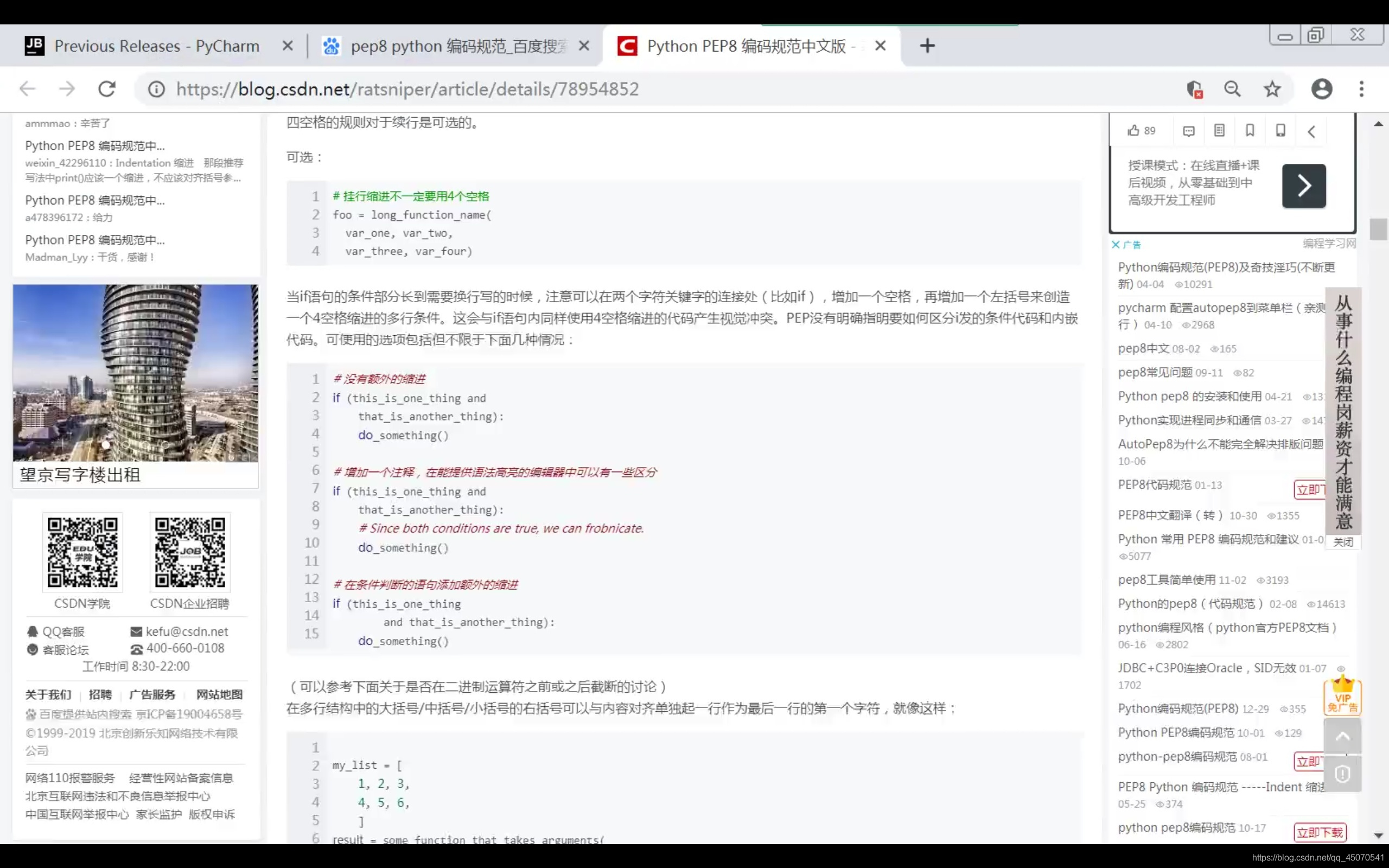
Task: Click the page vertical scrollbar thumb
Action: point(1378,229)
